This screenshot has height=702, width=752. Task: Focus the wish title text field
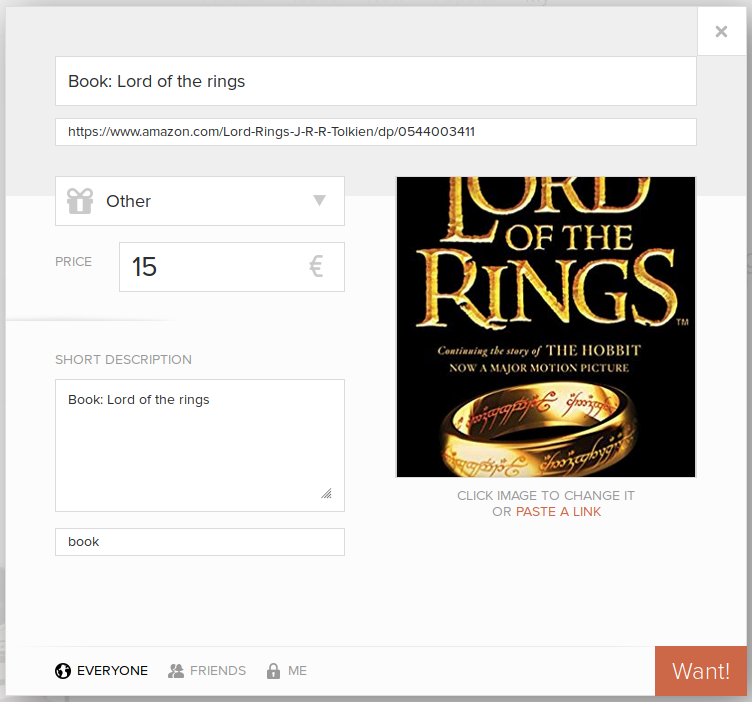click(x=375, y=81)
